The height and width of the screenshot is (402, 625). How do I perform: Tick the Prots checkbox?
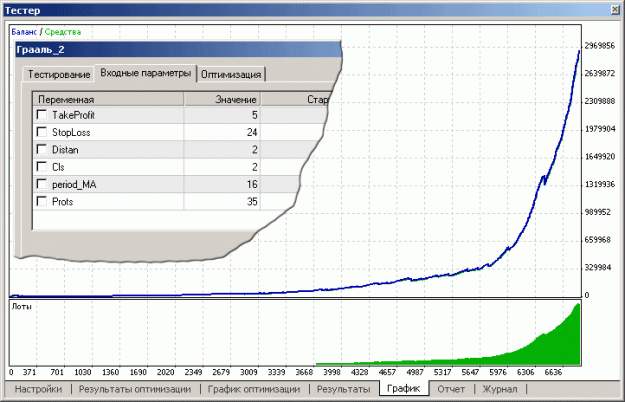41,201
